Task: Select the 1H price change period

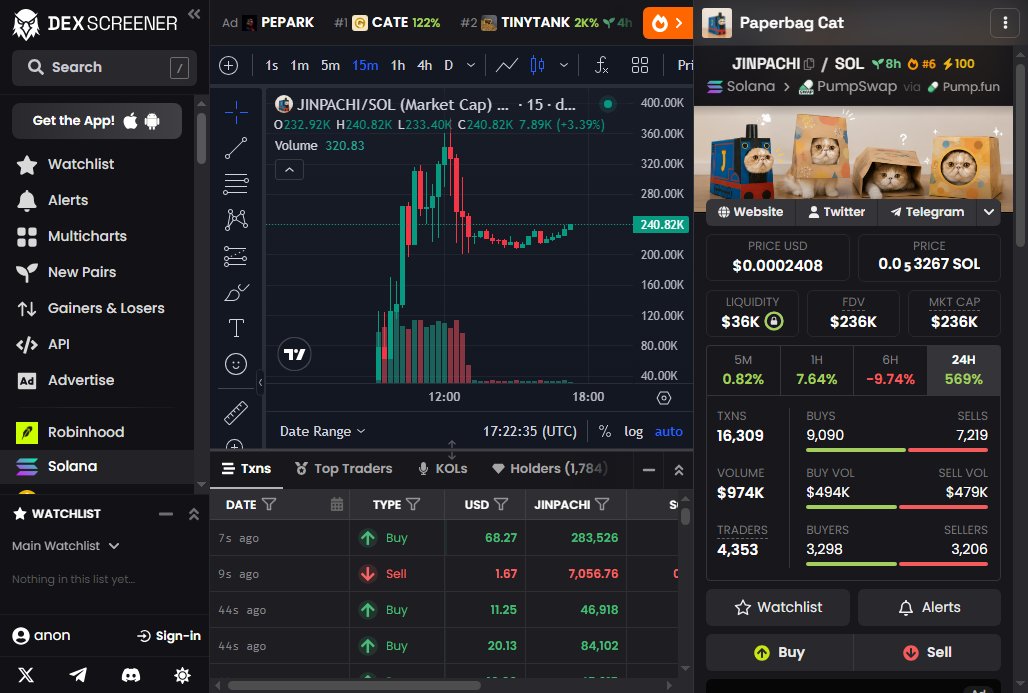Action: (816, 370)
